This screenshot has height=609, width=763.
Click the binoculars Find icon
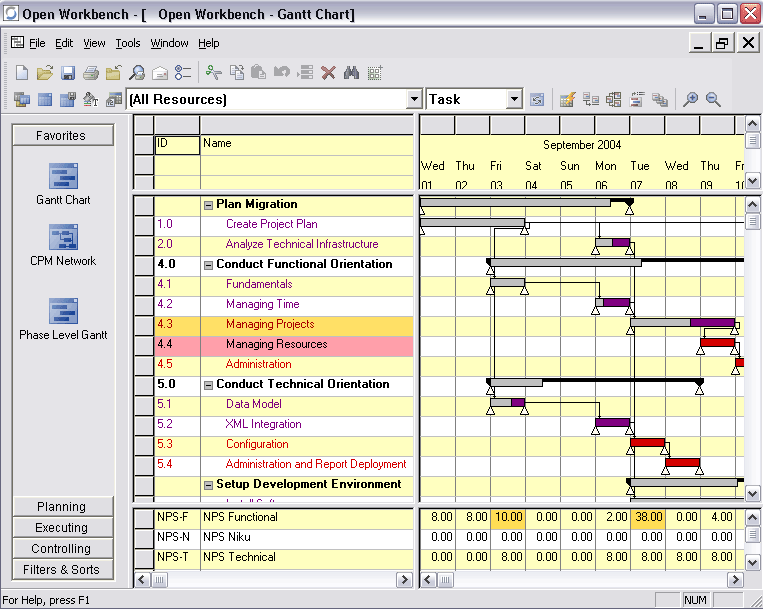[x=351, y=73]
